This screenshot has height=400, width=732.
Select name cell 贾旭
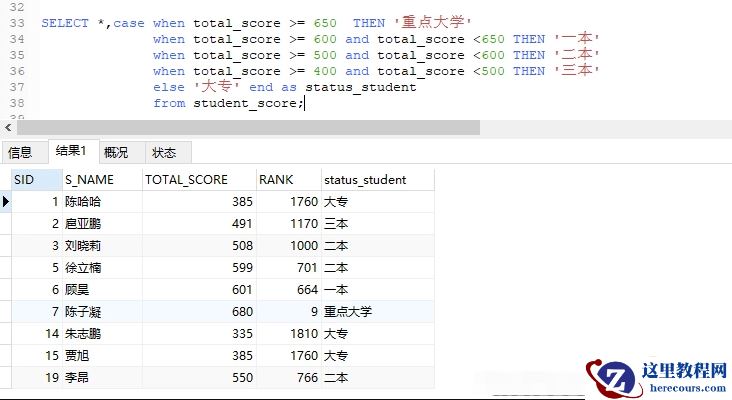pos(102,355)
